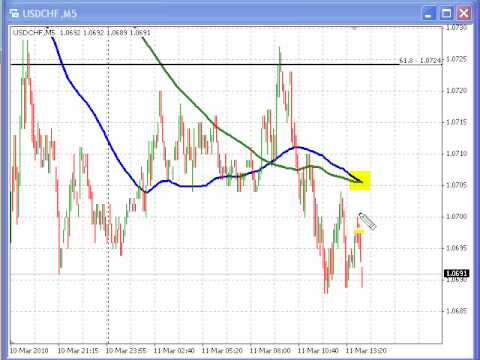Click the 1.0685 price scale label

(456, 311)
